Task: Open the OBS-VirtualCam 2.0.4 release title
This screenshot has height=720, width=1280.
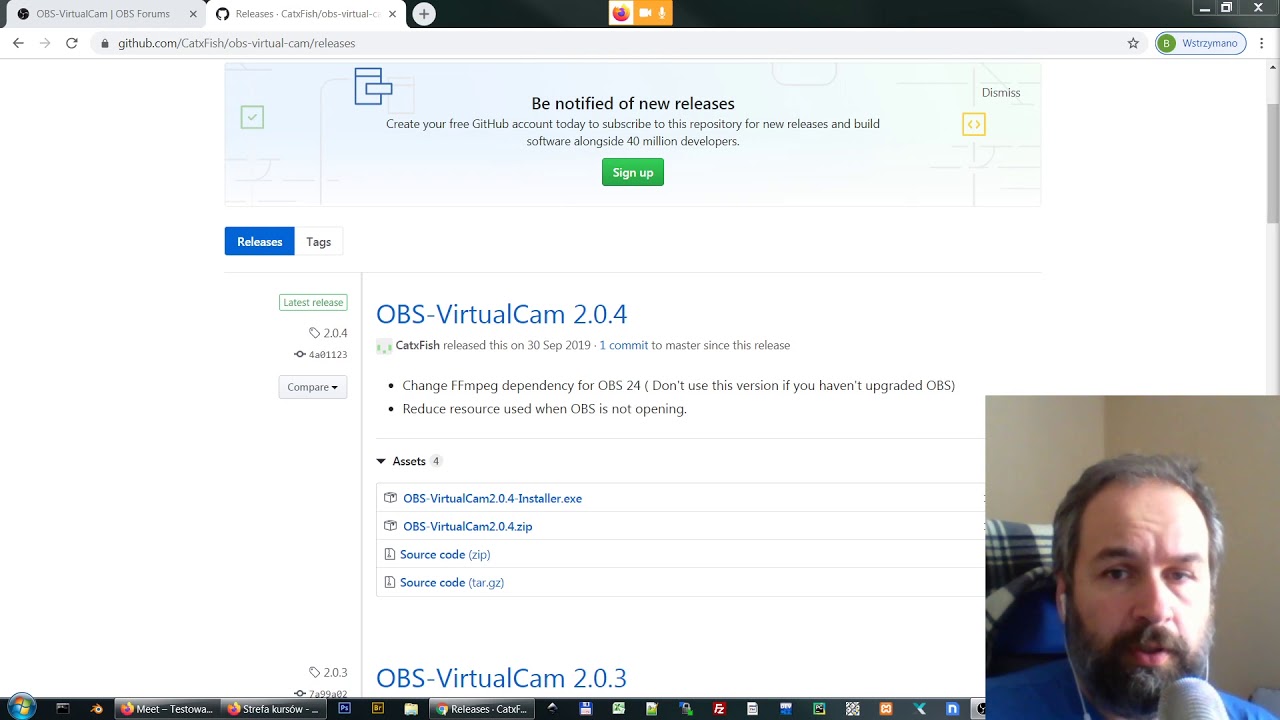Action: [x=502, y=314]
